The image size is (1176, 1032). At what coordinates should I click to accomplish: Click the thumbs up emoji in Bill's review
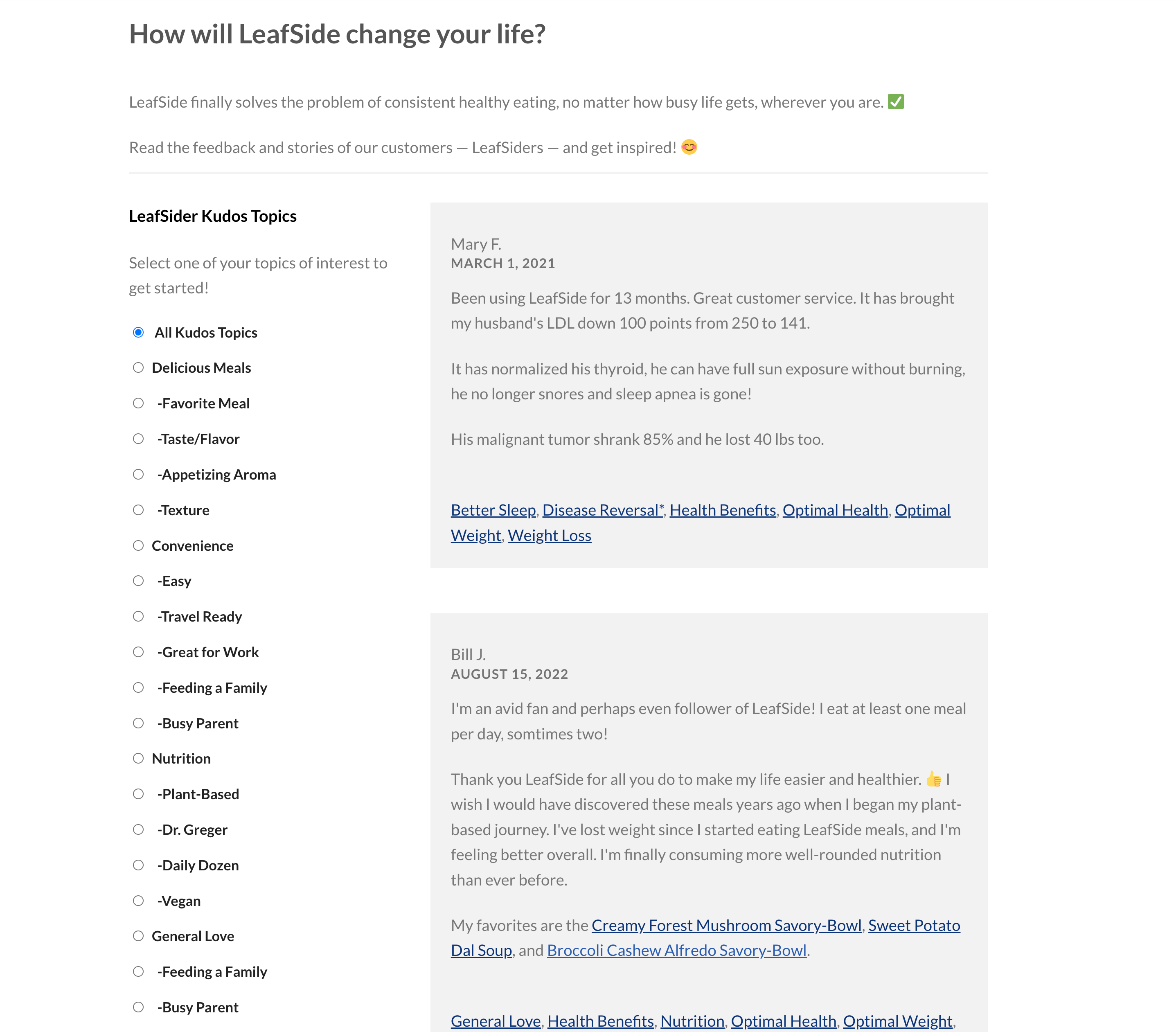click(933, 780)
